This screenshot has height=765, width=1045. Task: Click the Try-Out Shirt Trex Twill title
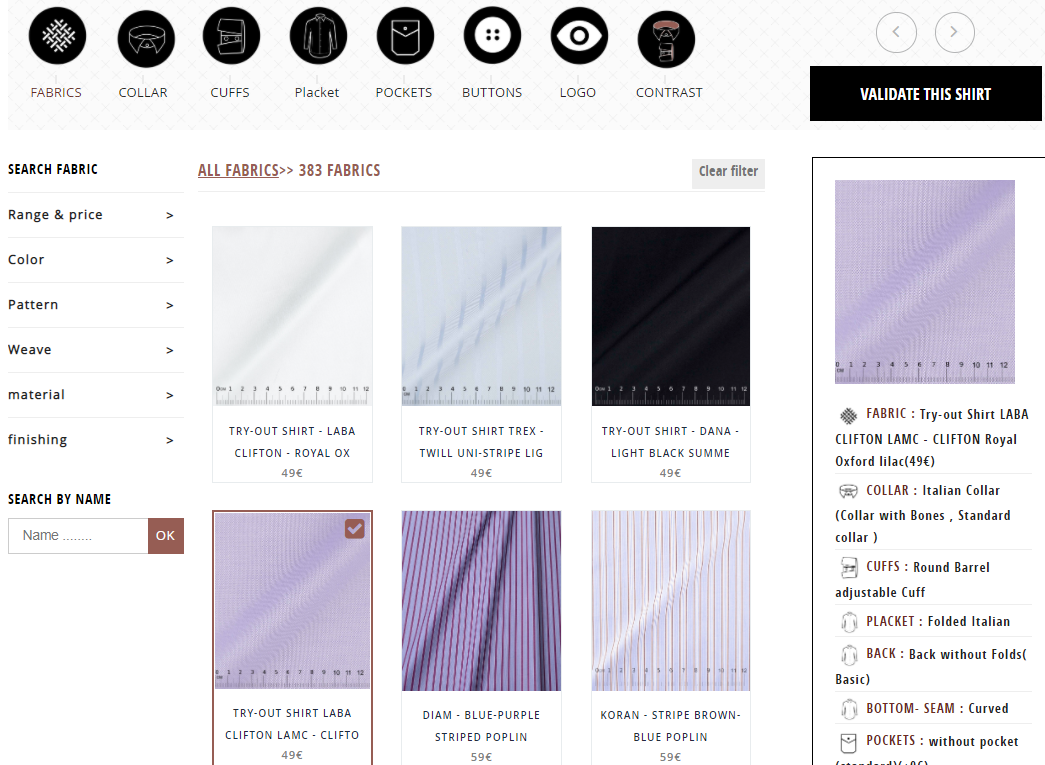(x=481, y=442)
